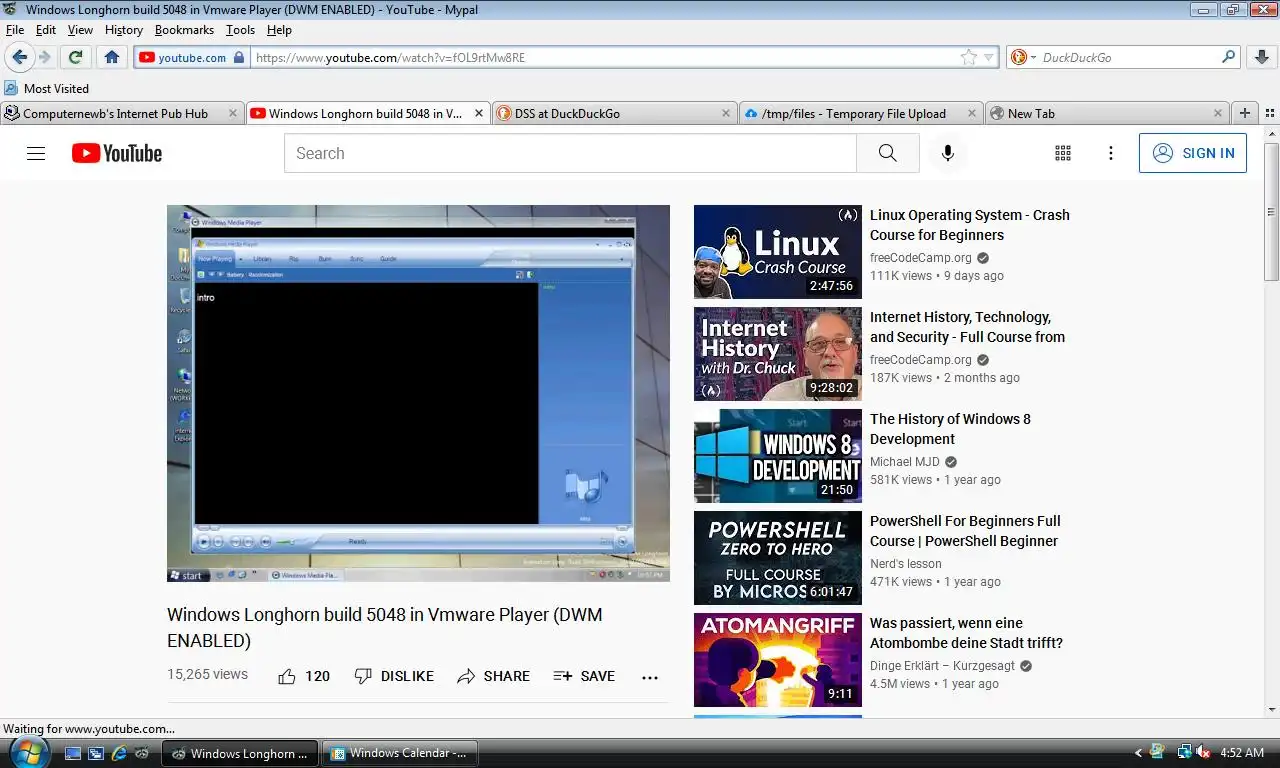Open the Michael MJD channel link
Screen dimensions: 1280x768
[x=905, y=462]
